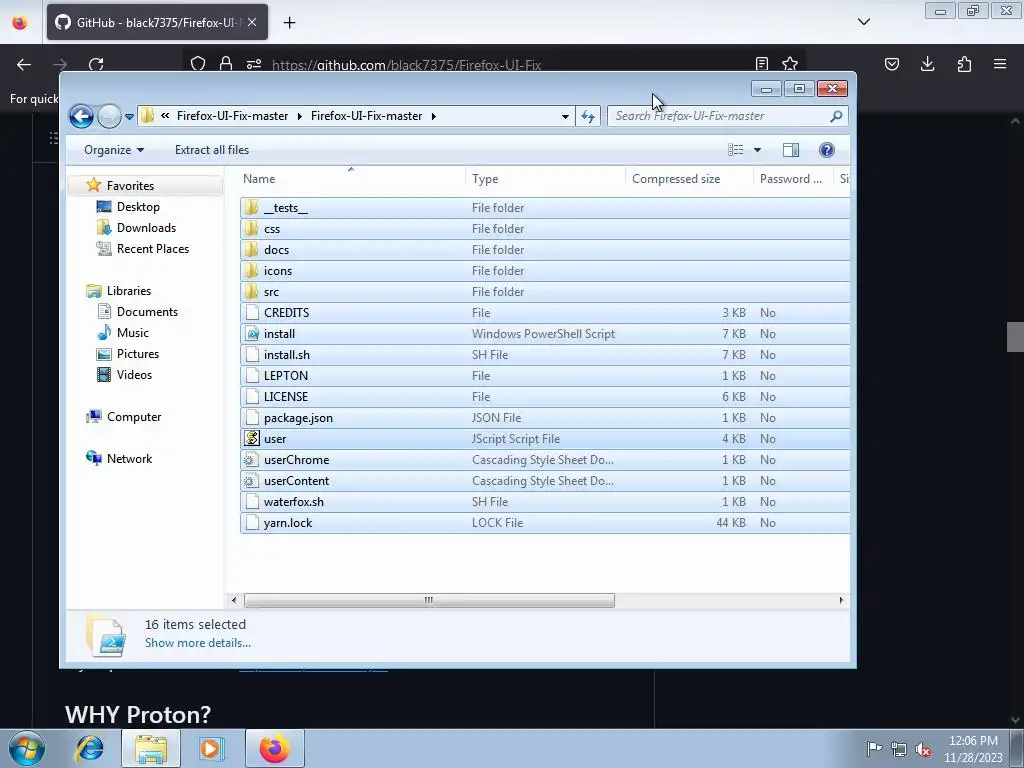
Task: Open the Windows Start button
Action: (x=27, y=748)
